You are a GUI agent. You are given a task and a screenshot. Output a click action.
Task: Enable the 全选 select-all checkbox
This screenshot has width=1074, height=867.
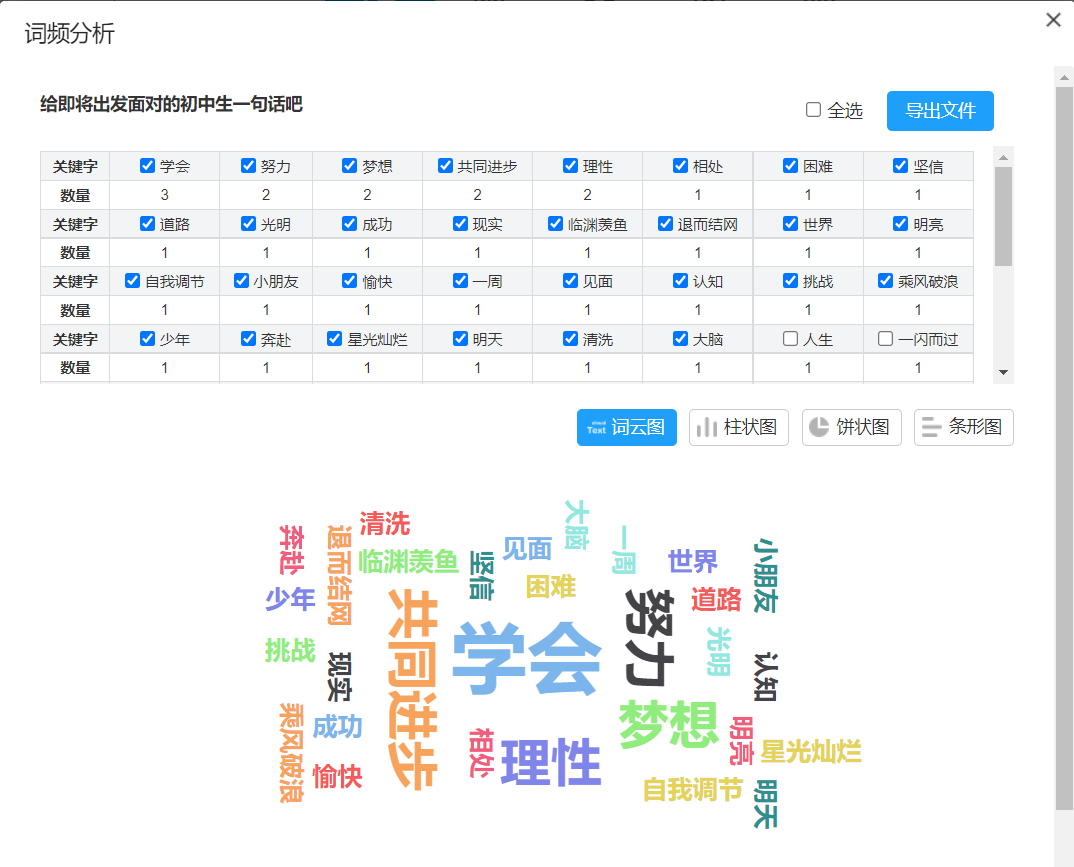point(814,110)
